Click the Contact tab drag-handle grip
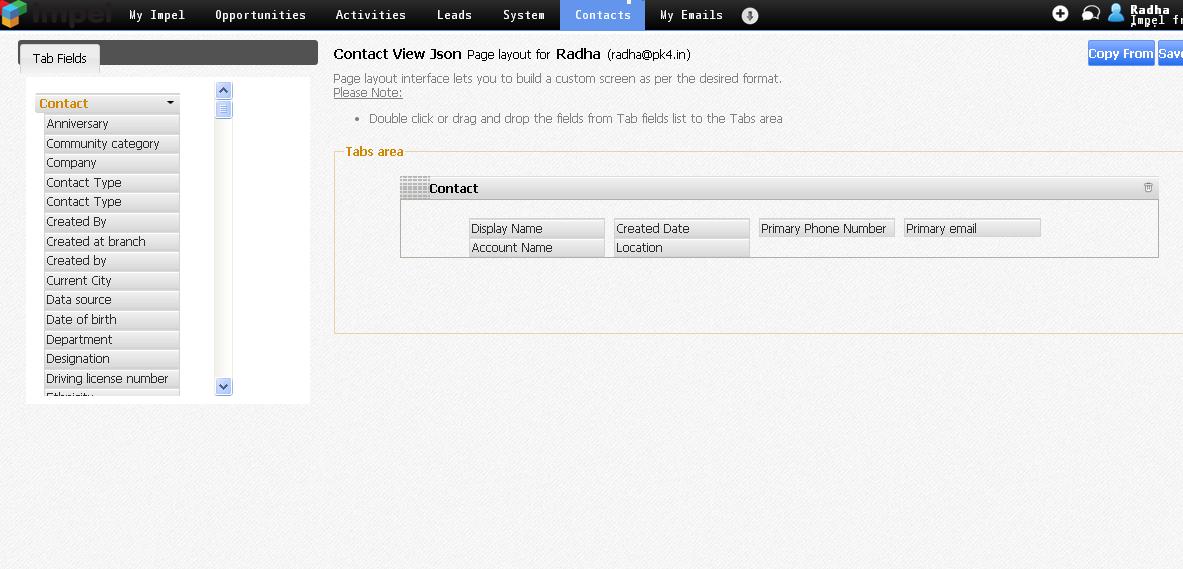Screen dimensions: 1183x569 (414, 188)
